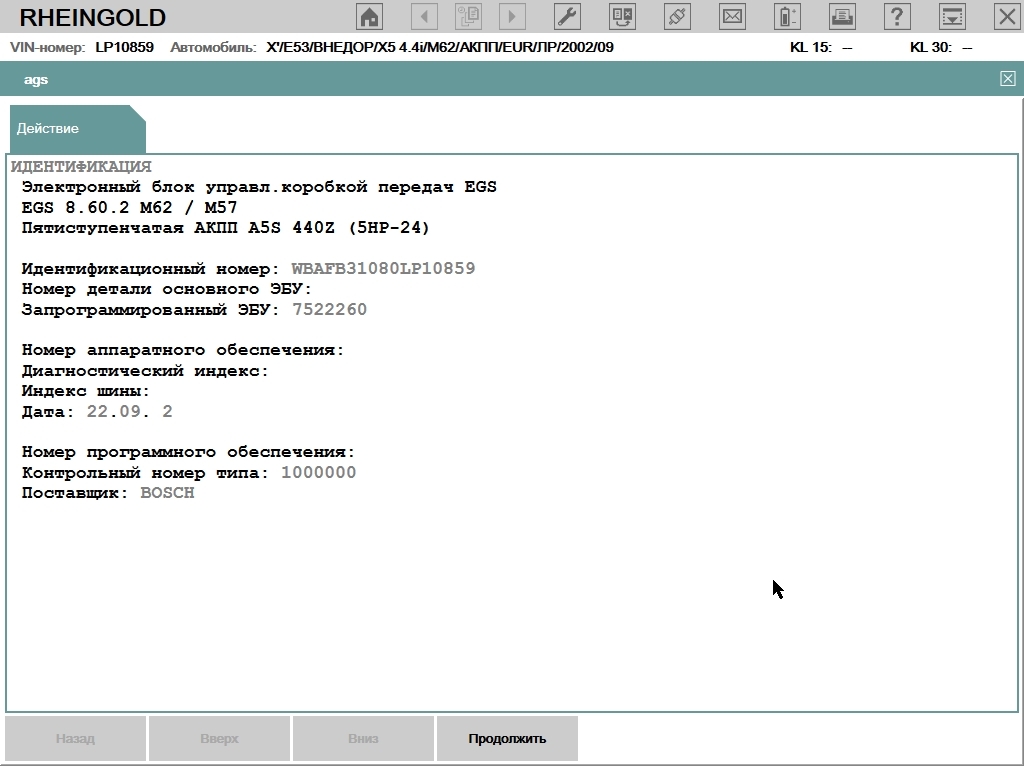Click the back arrow toolbar icon
The height and width of the screenshot is (768, 1024).
425,16
